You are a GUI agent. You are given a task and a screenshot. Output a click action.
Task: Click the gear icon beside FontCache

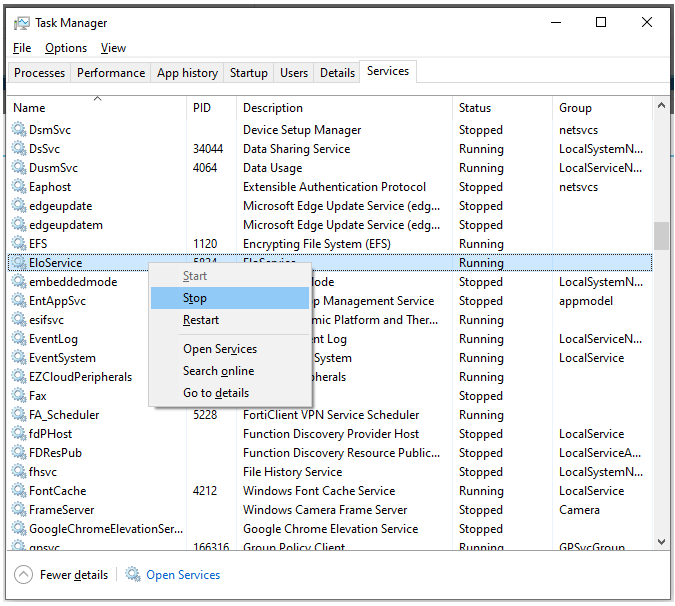[x=19, y=491]
